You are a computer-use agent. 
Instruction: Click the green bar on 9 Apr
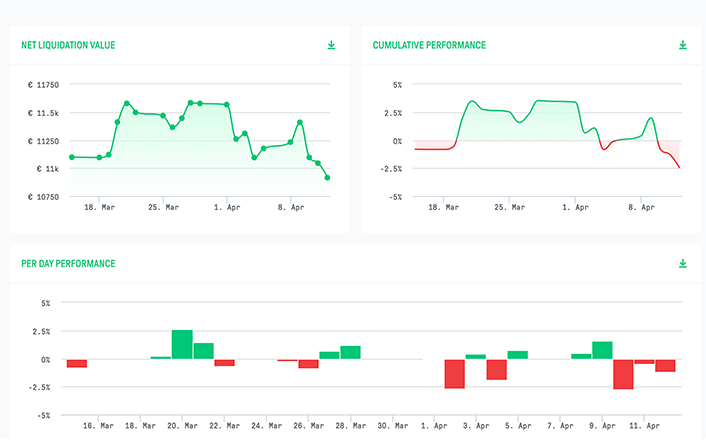coord(602,350)
